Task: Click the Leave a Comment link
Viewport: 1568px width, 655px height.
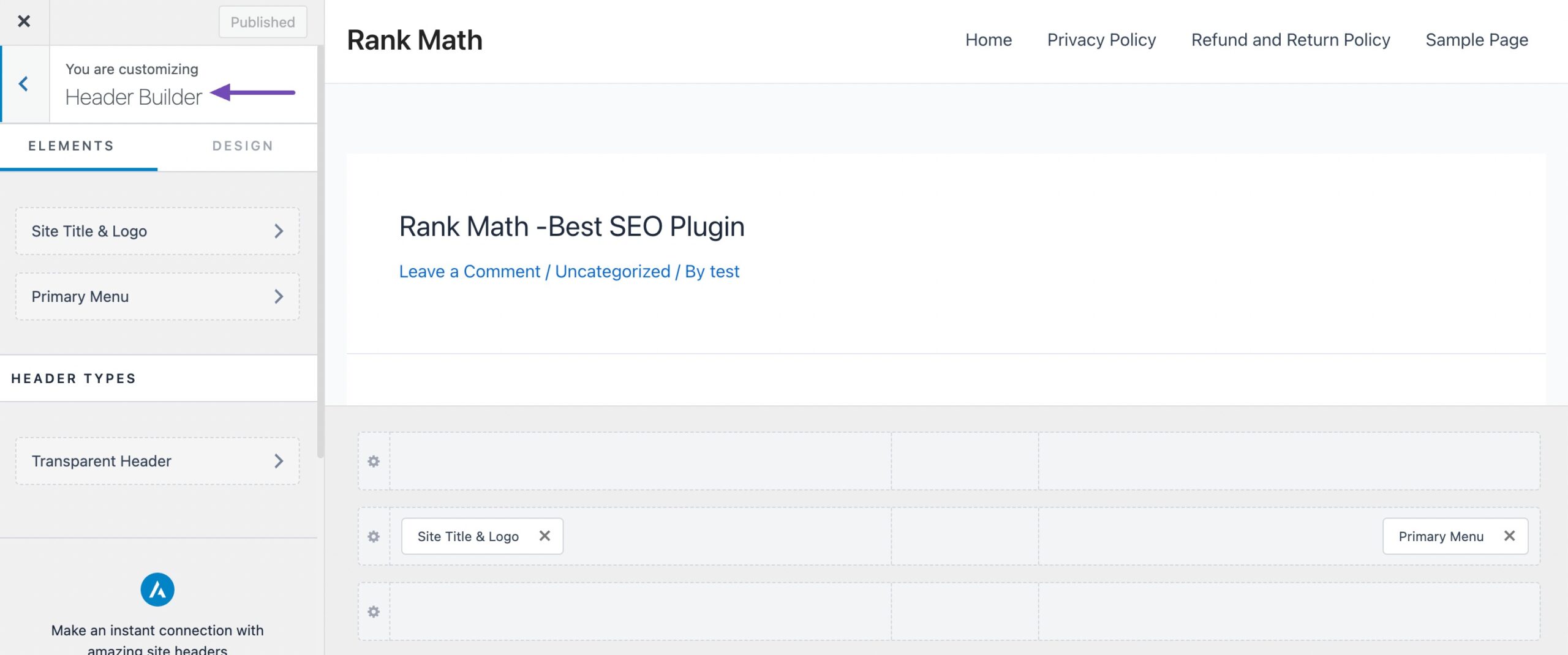Action: [470, 271]
